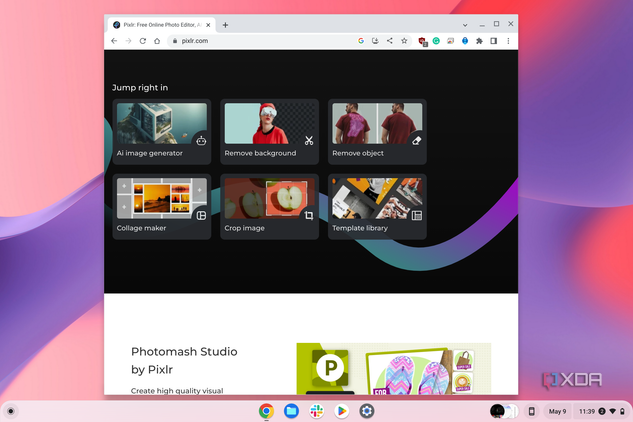Click the Photomash Studio promo image

click(x=394, y=369)
